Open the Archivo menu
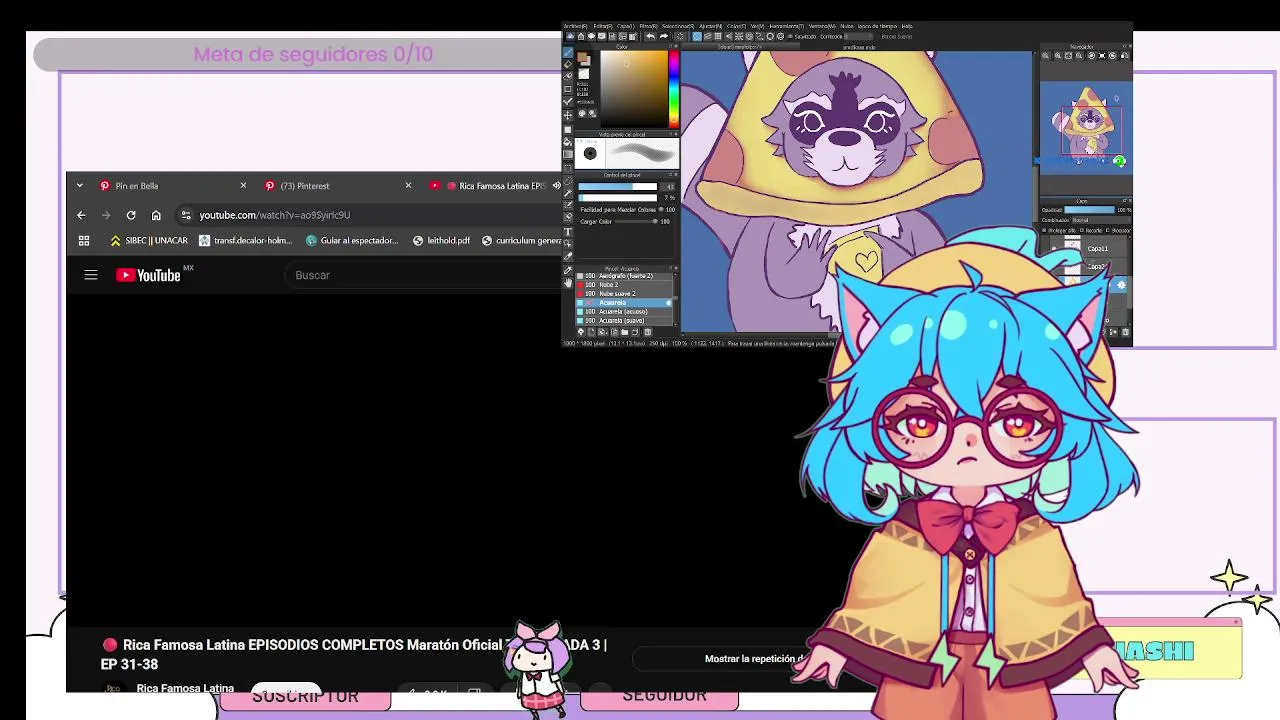Image resolution: width=1280 pixels, height=720 pixels. click(x=575, y=26)
